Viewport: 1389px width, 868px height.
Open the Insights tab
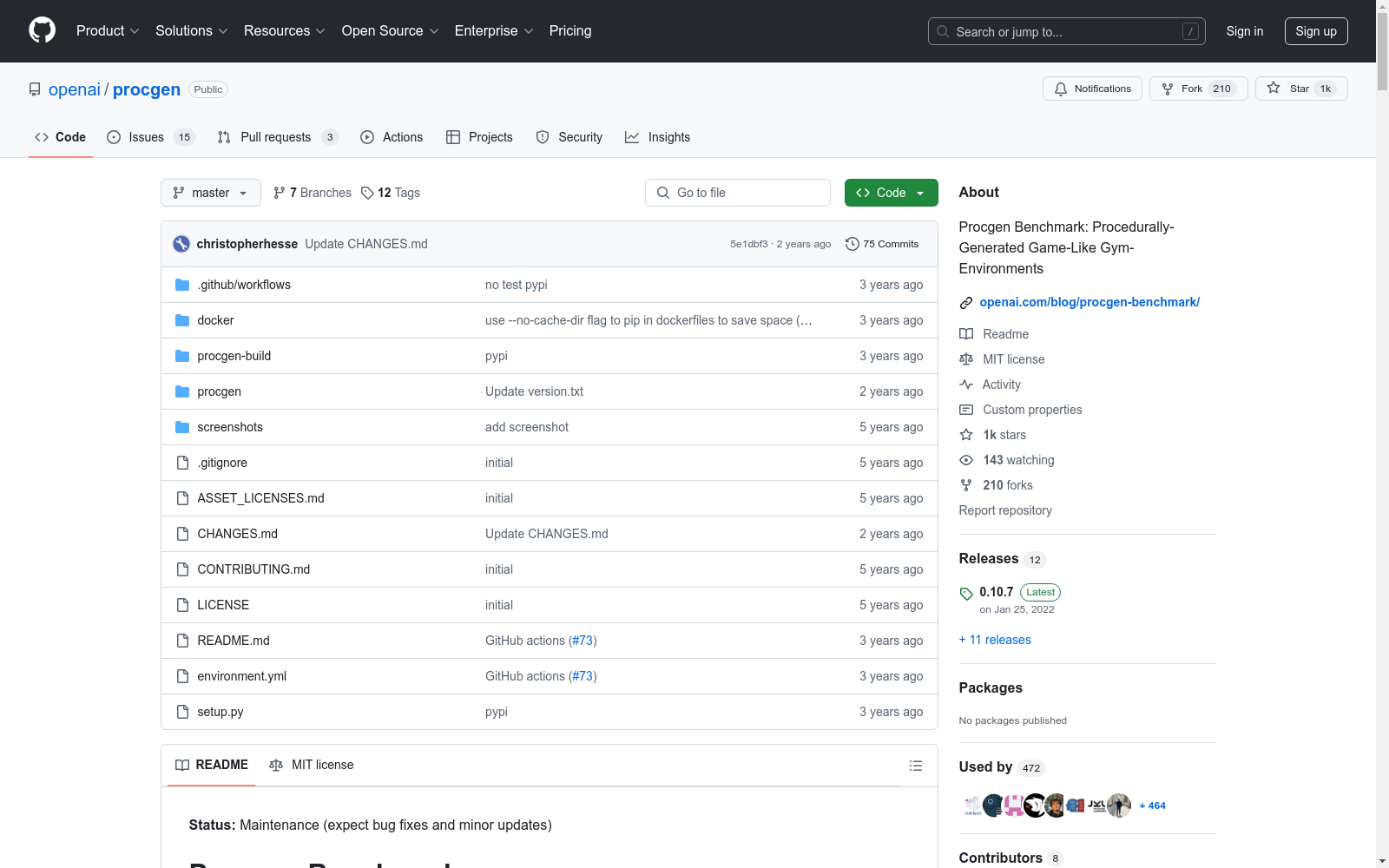pos(658,137)
